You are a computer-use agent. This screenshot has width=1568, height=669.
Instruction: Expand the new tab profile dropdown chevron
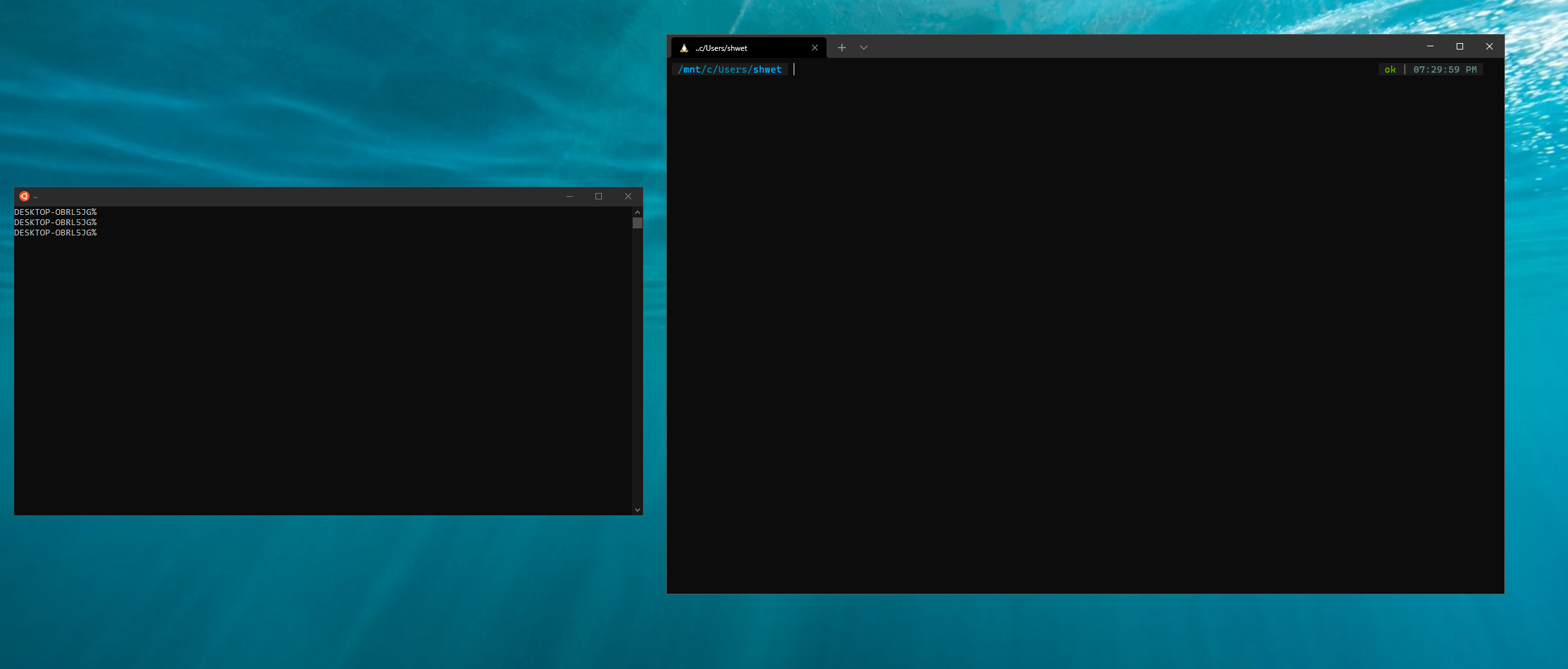(864, 48)
